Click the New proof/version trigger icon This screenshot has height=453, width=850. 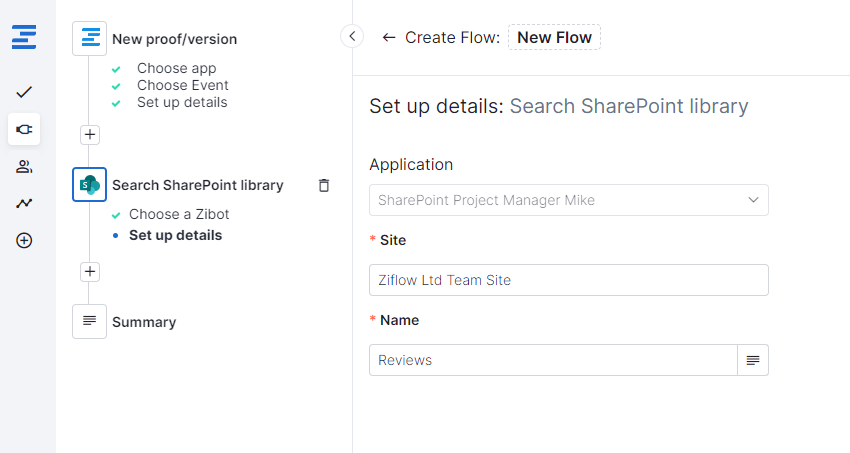coord(90,39)
